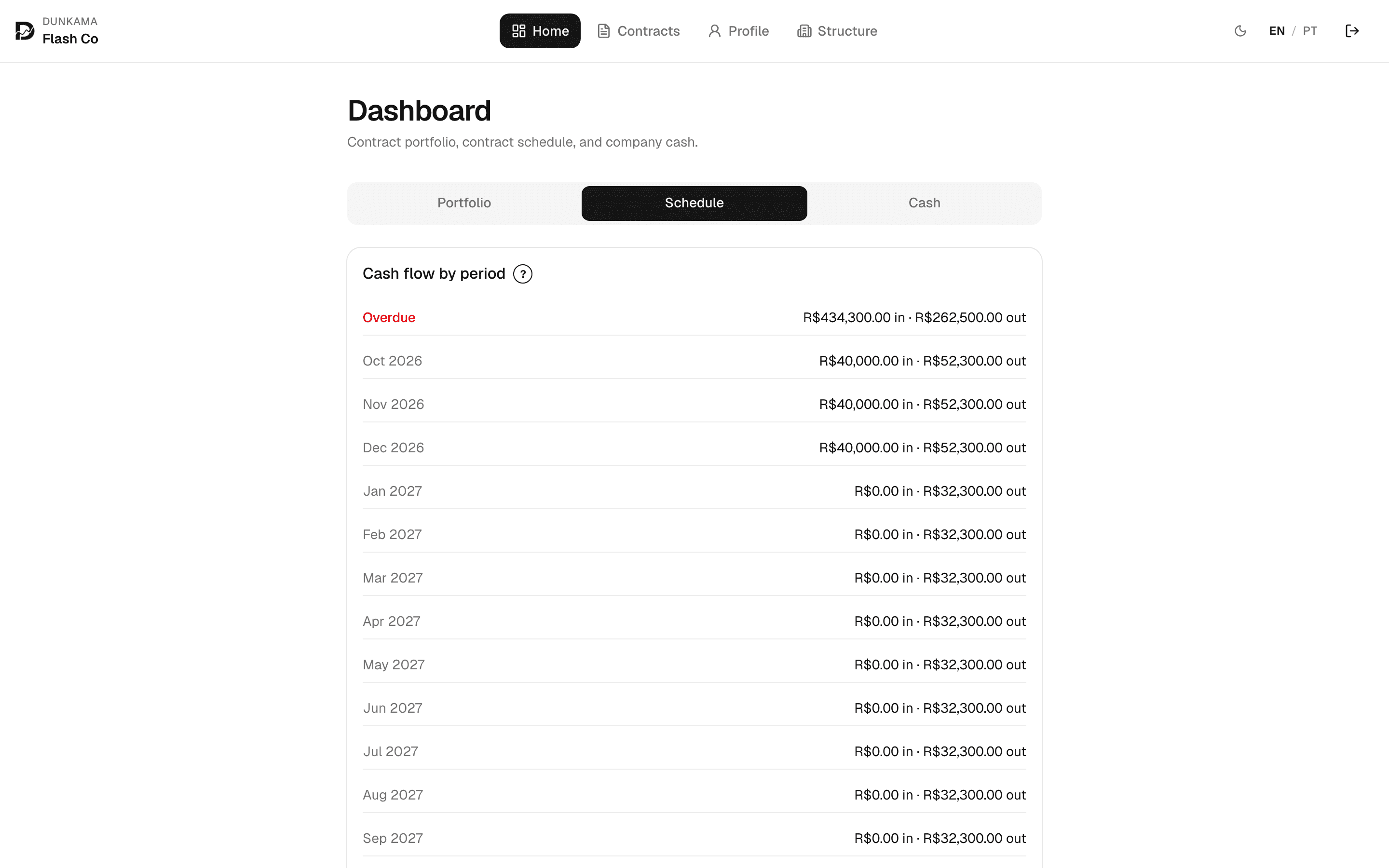The height and width of the screenshot is (868, 1389).
Task: Open the Profile page
Action: tap(738, 31)
